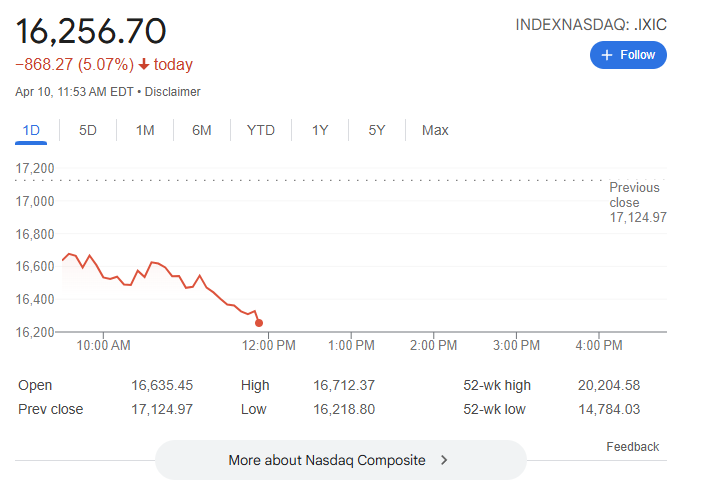Click the 16,256.70 index value
This screenshot has width=712, height=495.
[x=91, y=31]
